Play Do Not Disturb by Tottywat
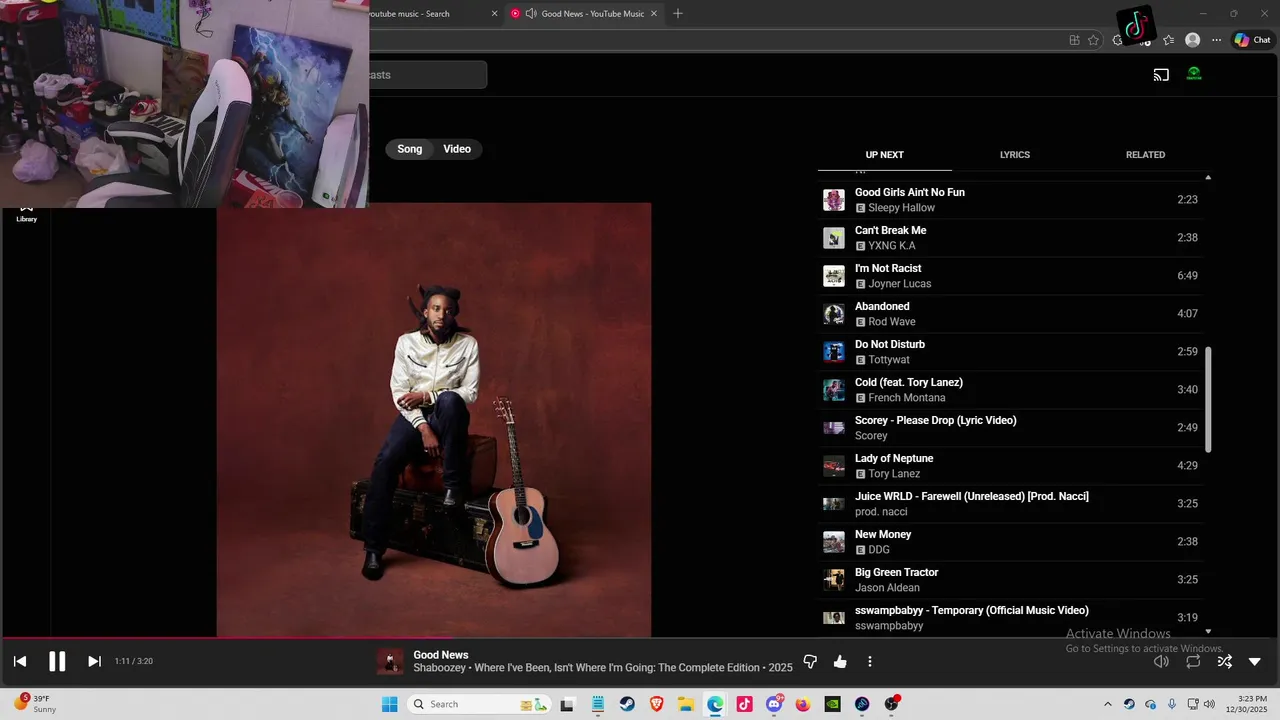Image resolution: width=1280 pixels, height=720 pixels. coord(1010,352)
